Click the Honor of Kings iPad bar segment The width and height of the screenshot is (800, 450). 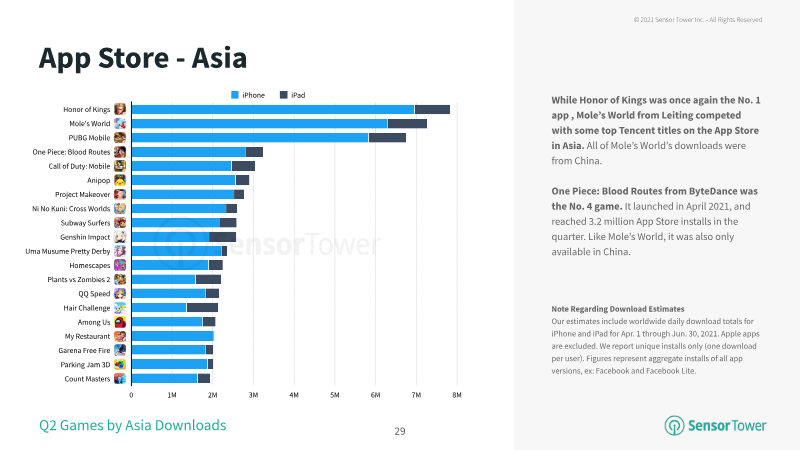tap(432, 109)
